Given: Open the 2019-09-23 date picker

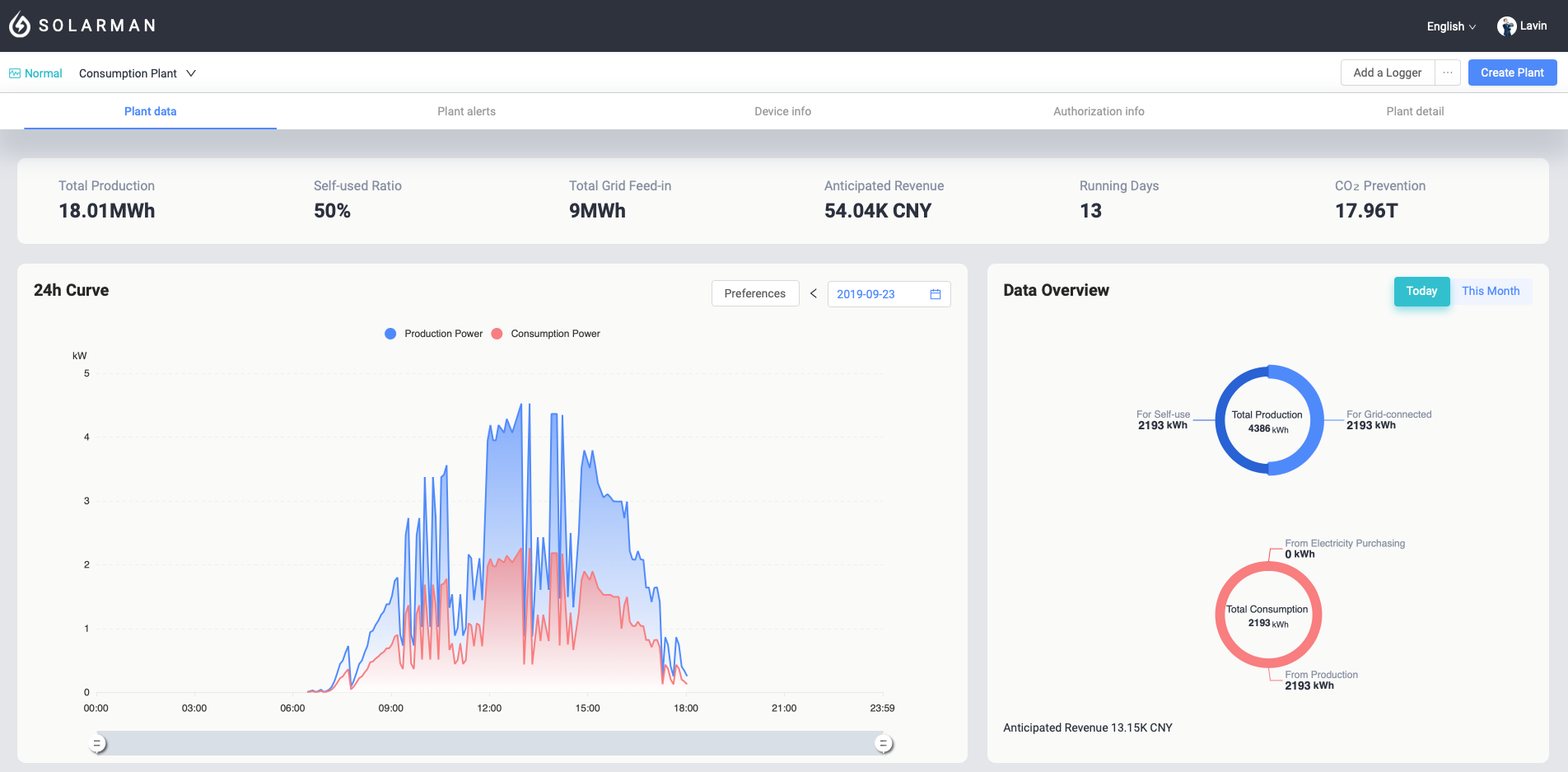Looking at the screenshot, I should [866, 294].
